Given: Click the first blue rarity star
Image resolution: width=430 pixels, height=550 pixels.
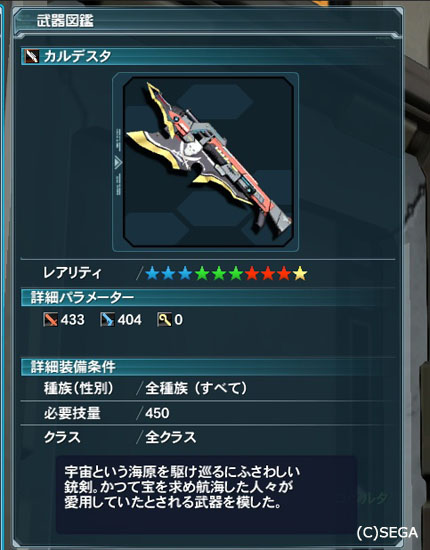Looking at the screenshot, I should tap(152, 273).
